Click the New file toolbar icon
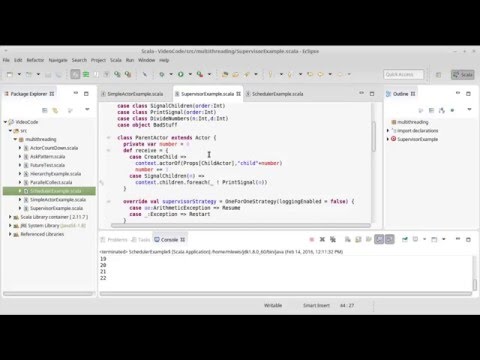Screen dimensions: 480x360 click(10, 74)
